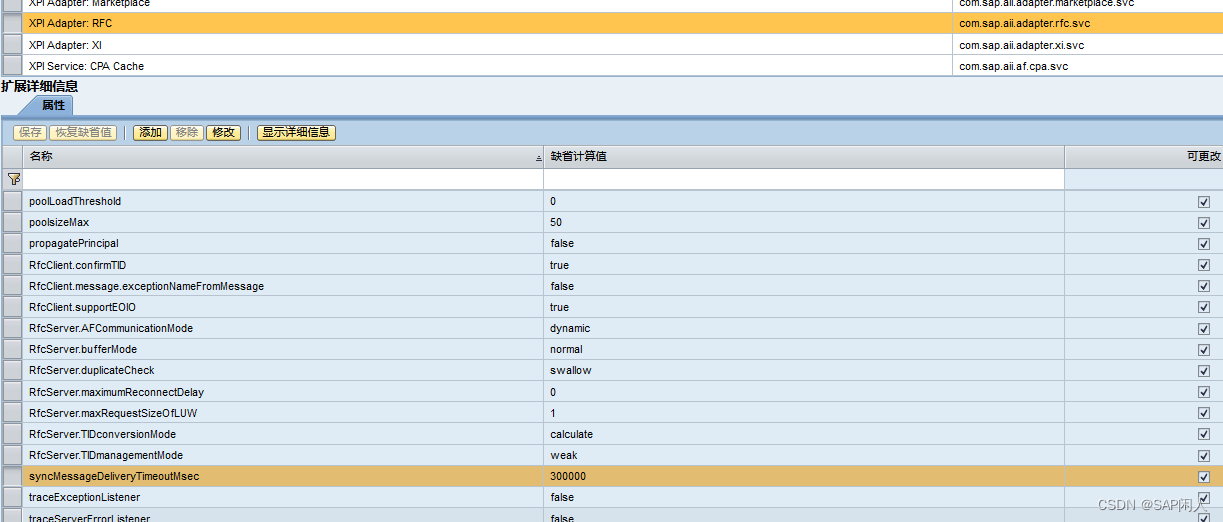Click the 名称 column header
Screen dimensions: 1223x522
(x=283, y=157)
